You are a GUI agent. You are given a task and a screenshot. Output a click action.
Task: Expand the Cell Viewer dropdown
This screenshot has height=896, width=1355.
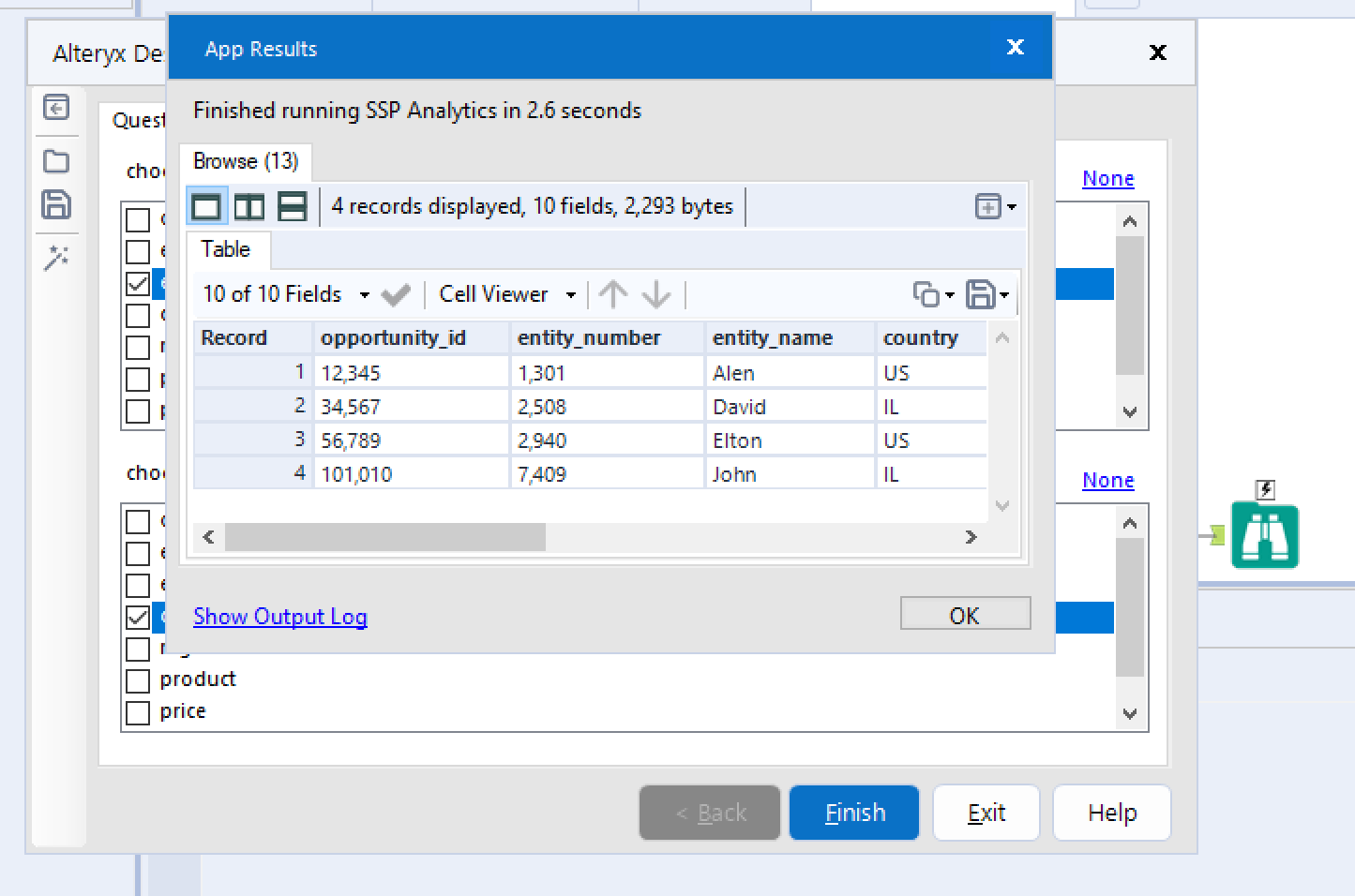pyautogui.click(x=506, y=294)
